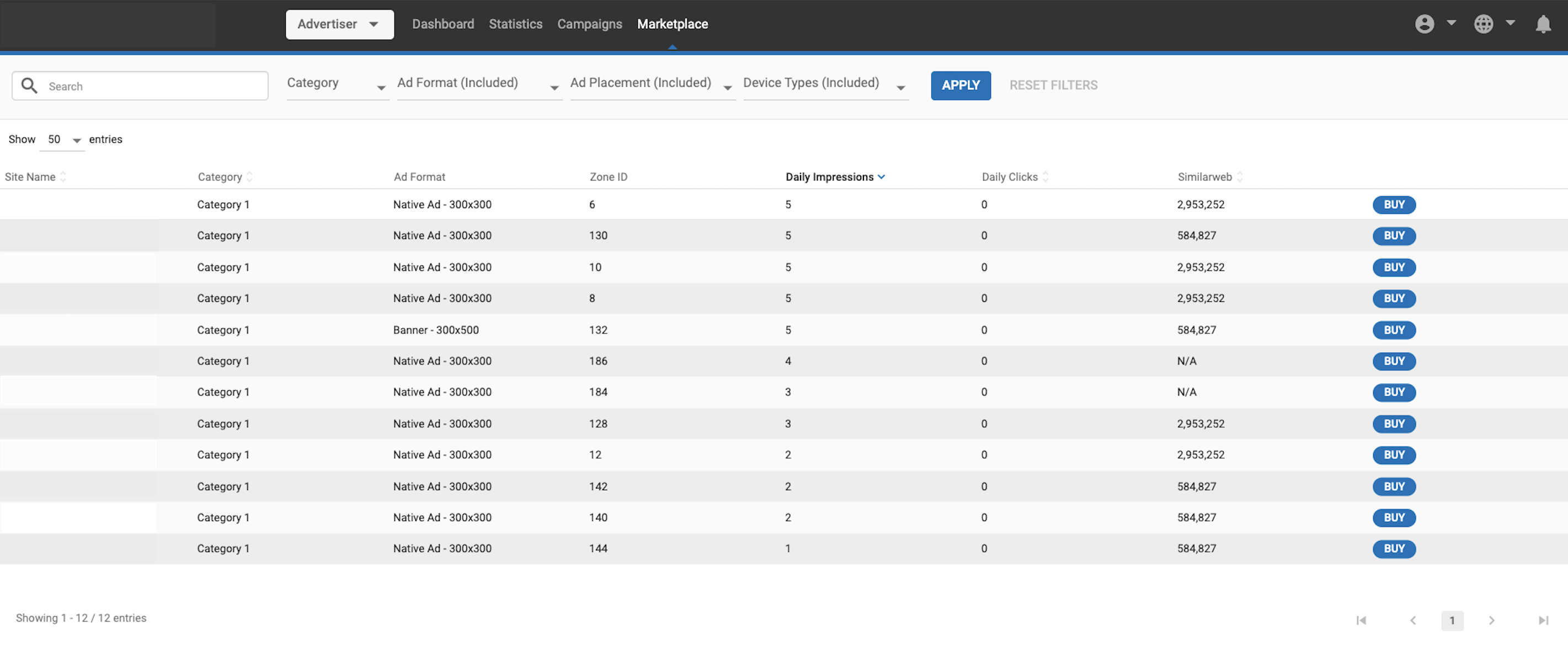Click the APPLY filters button
1568x669 pixels.
coord(960,85)
